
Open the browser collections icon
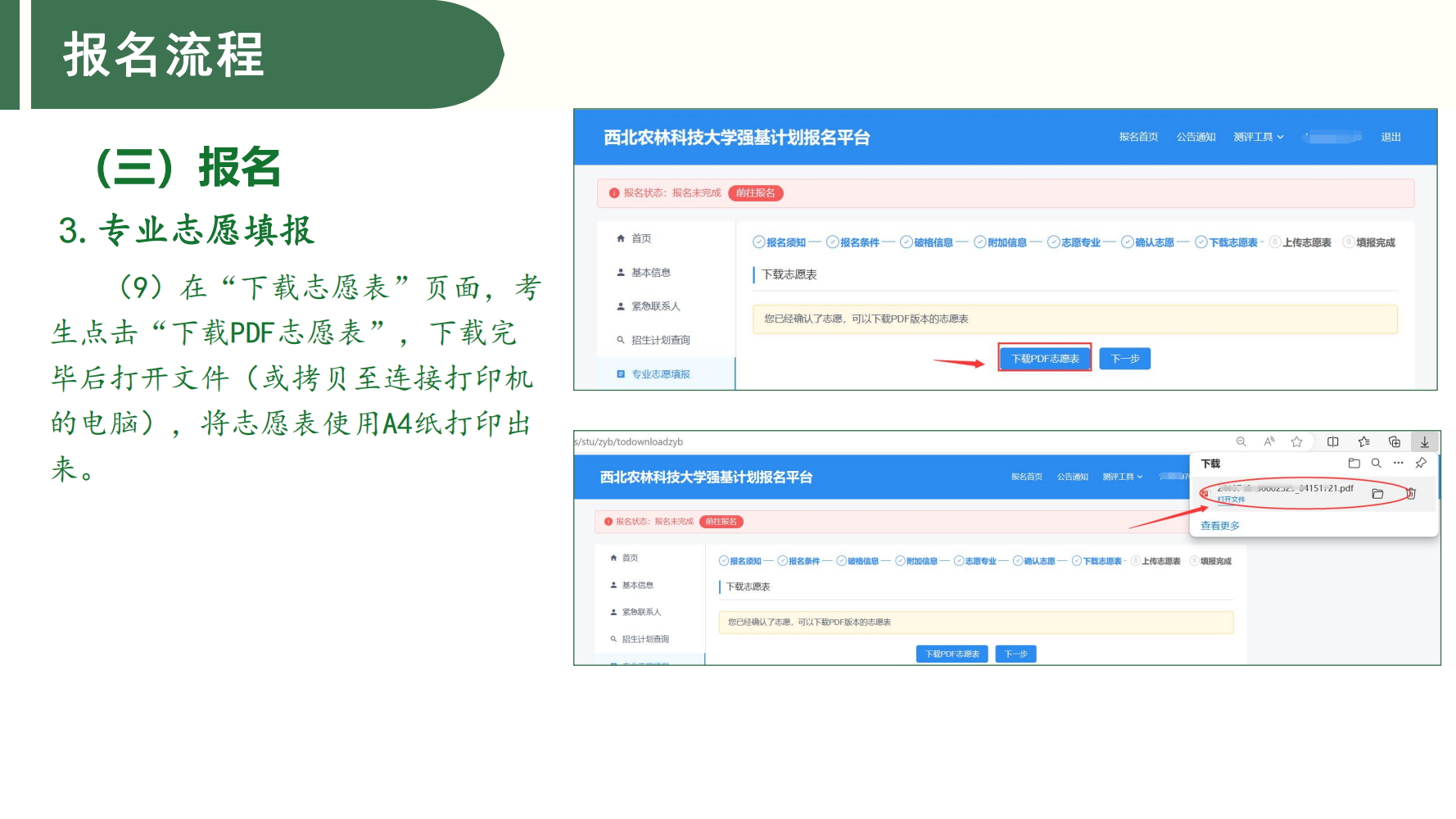[1395, 442]
